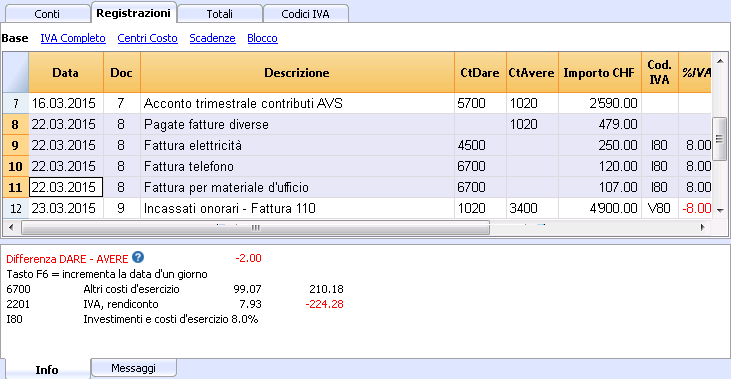Switch to the Conti tab
The image size is (731, 379).
47,14
